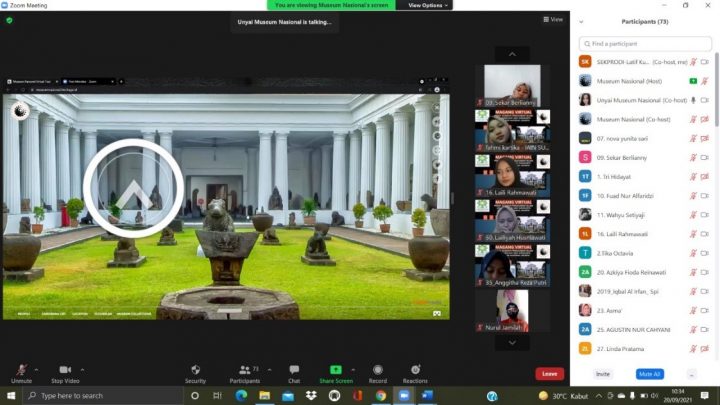Click the green encryption shield icon
The height and width of the screenshot is (405, 720).
[x=10, y=21]
